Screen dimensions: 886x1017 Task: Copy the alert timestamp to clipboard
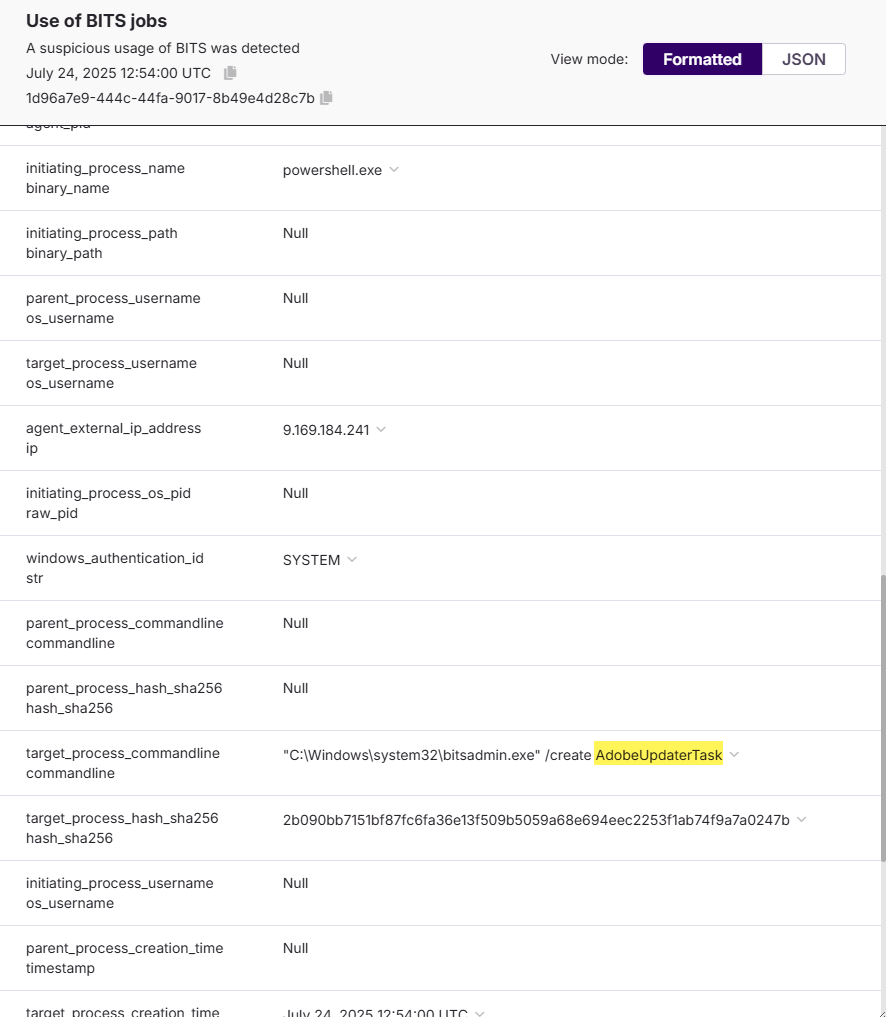(x=230, y=73)
